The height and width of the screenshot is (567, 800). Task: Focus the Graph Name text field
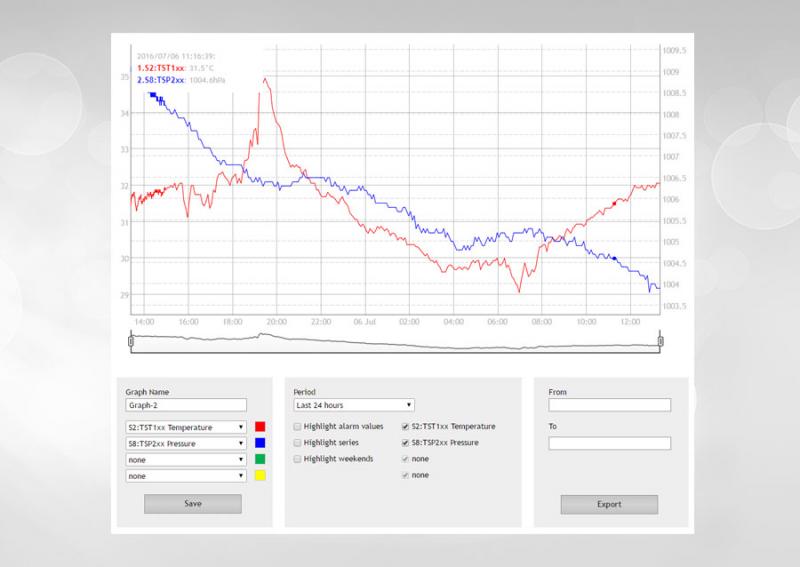(185, 406)
